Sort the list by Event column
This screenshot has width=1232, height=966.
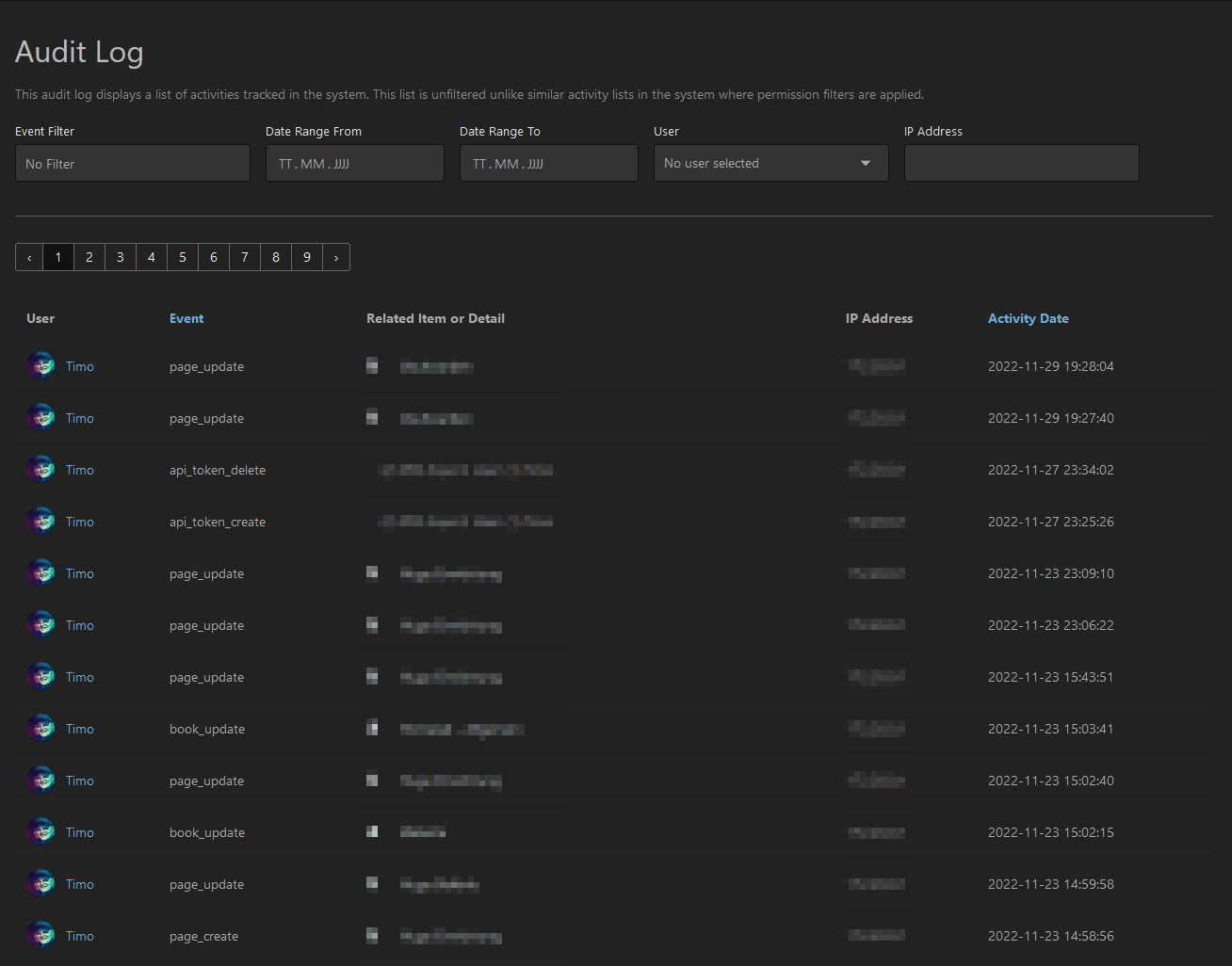(186, 318)
